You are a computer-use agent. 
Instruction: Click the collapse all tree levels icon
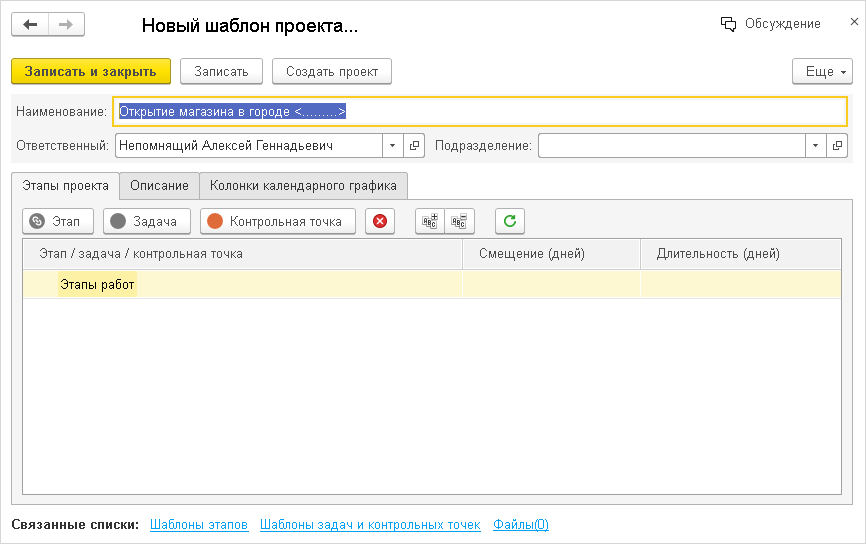click(x=460, y=221)
